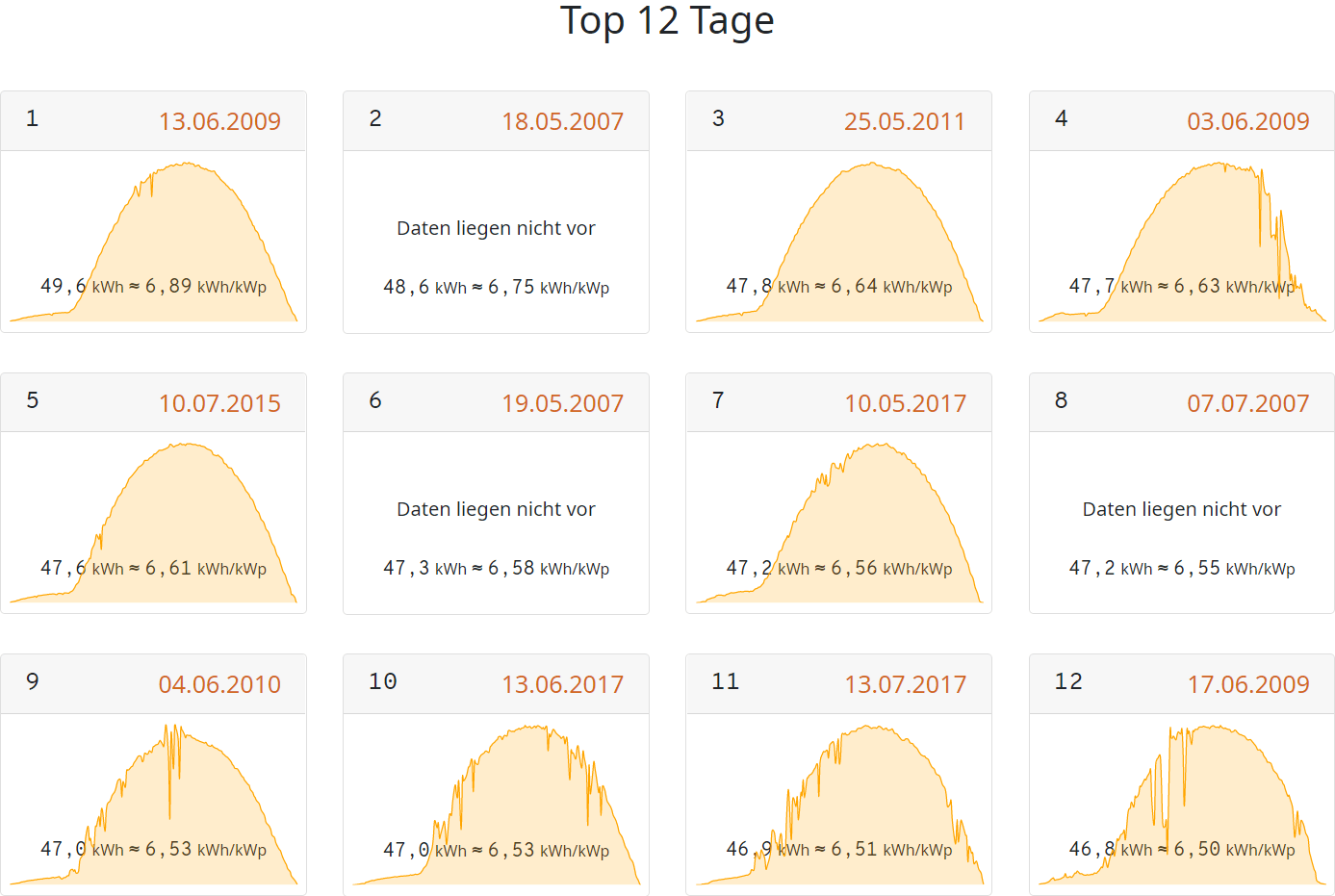The width and height of the screenshot is (1335, 896).
Task: Click the 10.05.2017 date link
Action: coord(905,403)
